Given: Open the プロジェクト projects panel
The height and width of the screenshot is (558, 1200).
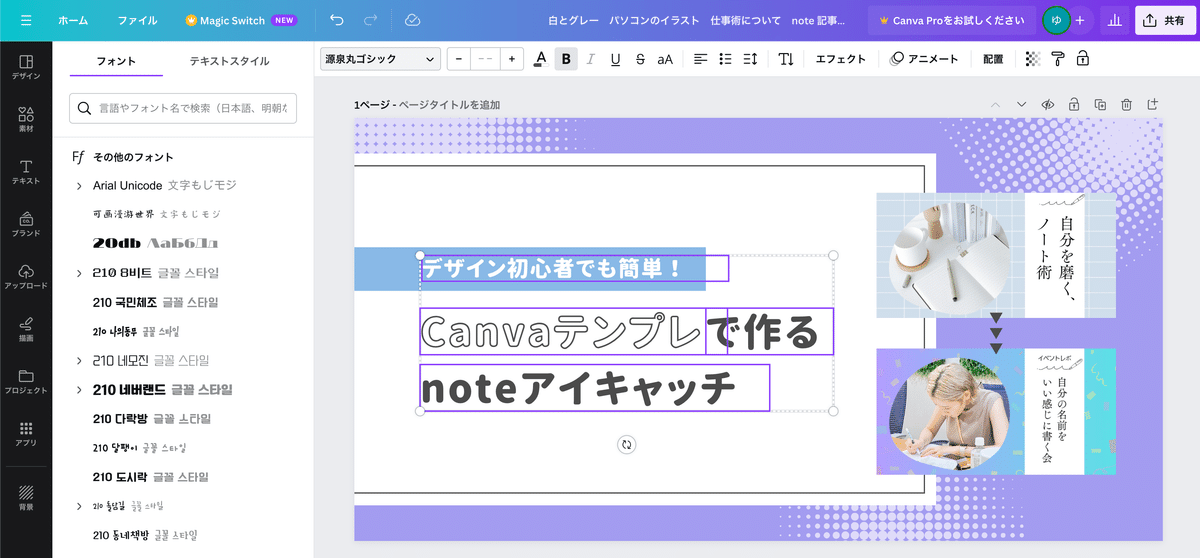Looking at the screenshot, I should 26,381.
